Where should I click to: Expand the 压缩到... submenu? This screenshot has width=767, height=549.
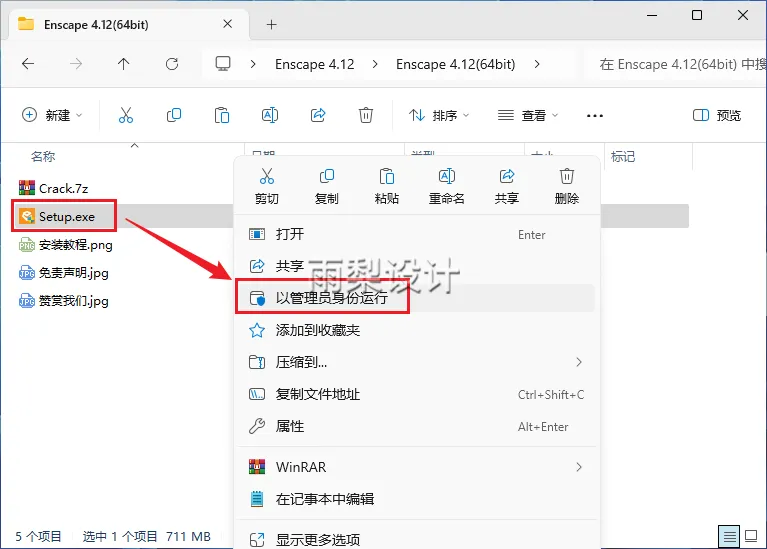[579, 362]
